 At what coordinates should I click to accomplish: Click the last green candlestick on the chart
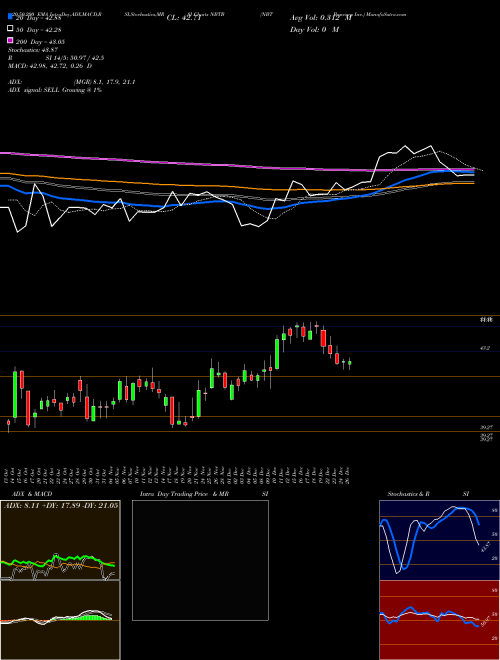350,363
